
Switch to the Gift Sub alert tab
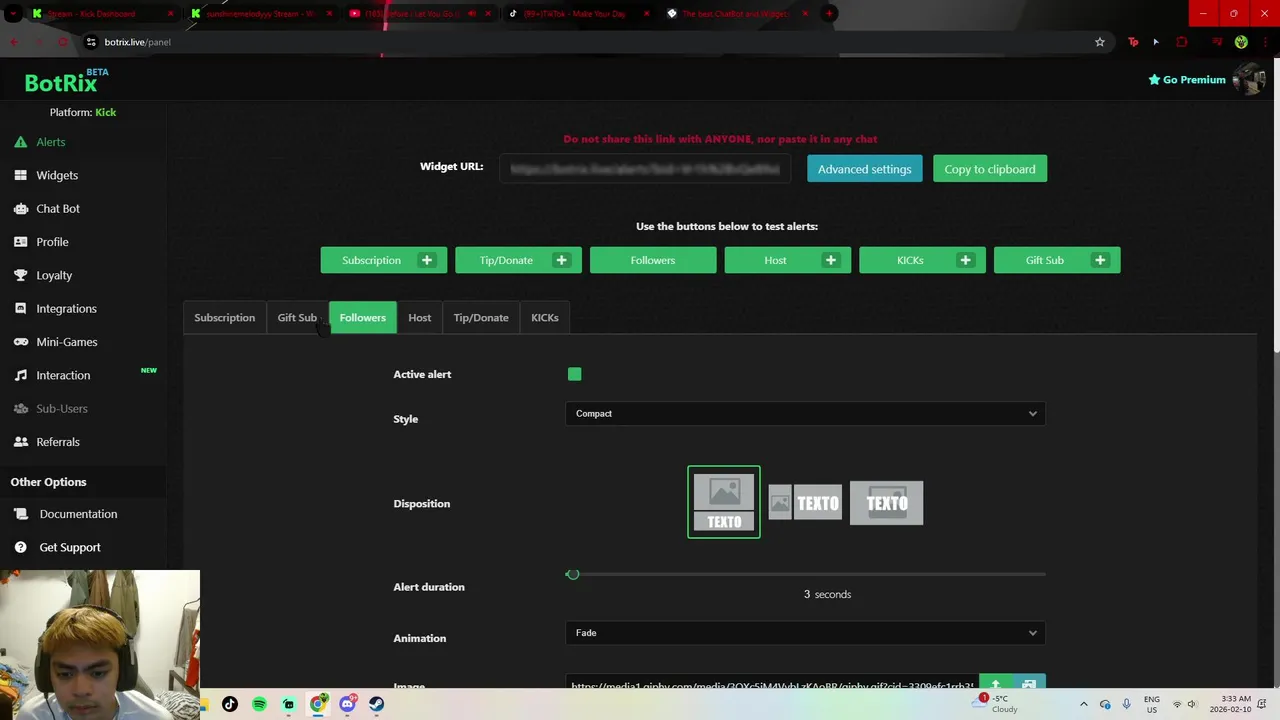(297, 318)
